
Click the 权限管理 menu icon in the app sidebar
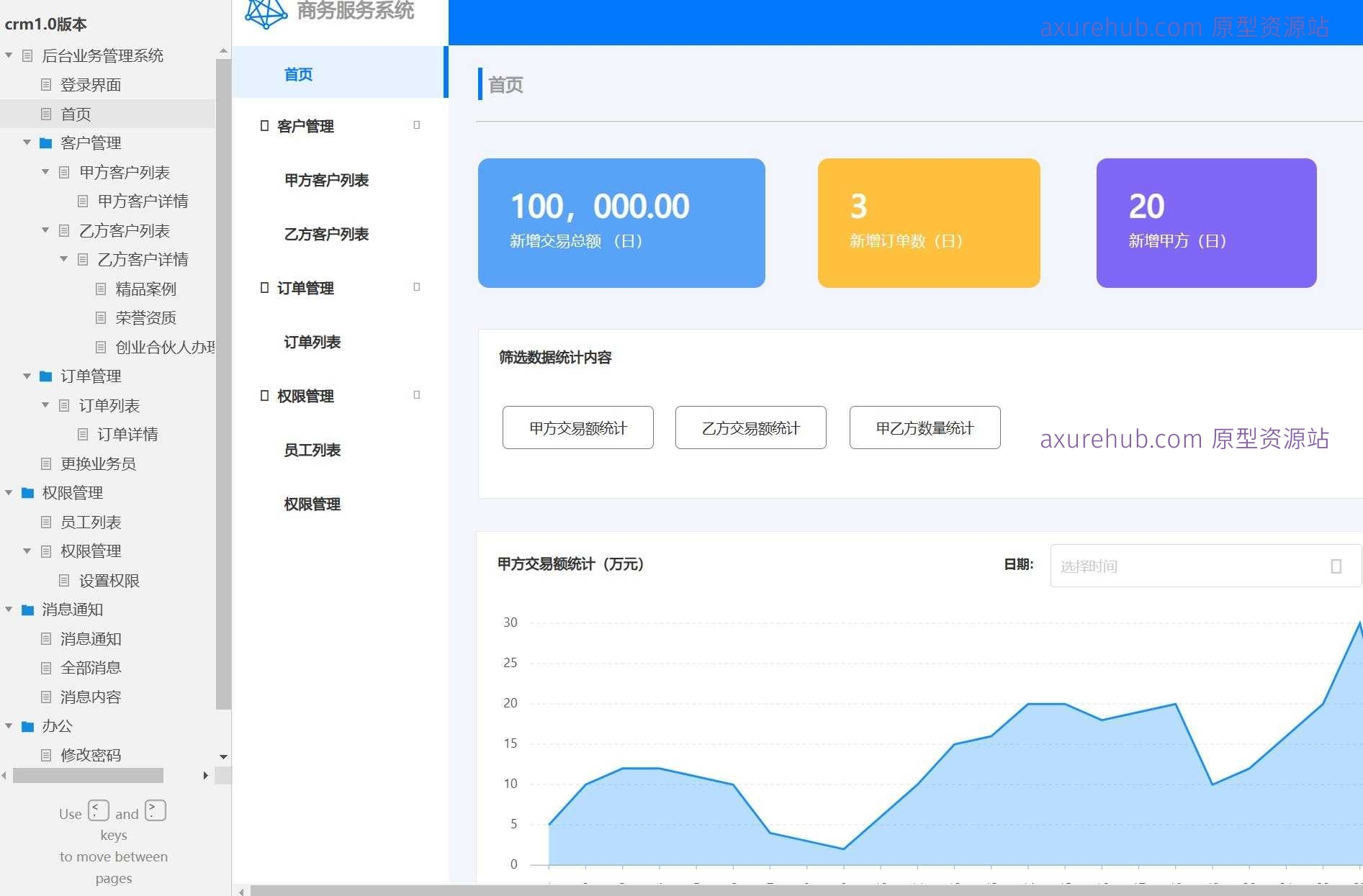click(x=264, y=396)
